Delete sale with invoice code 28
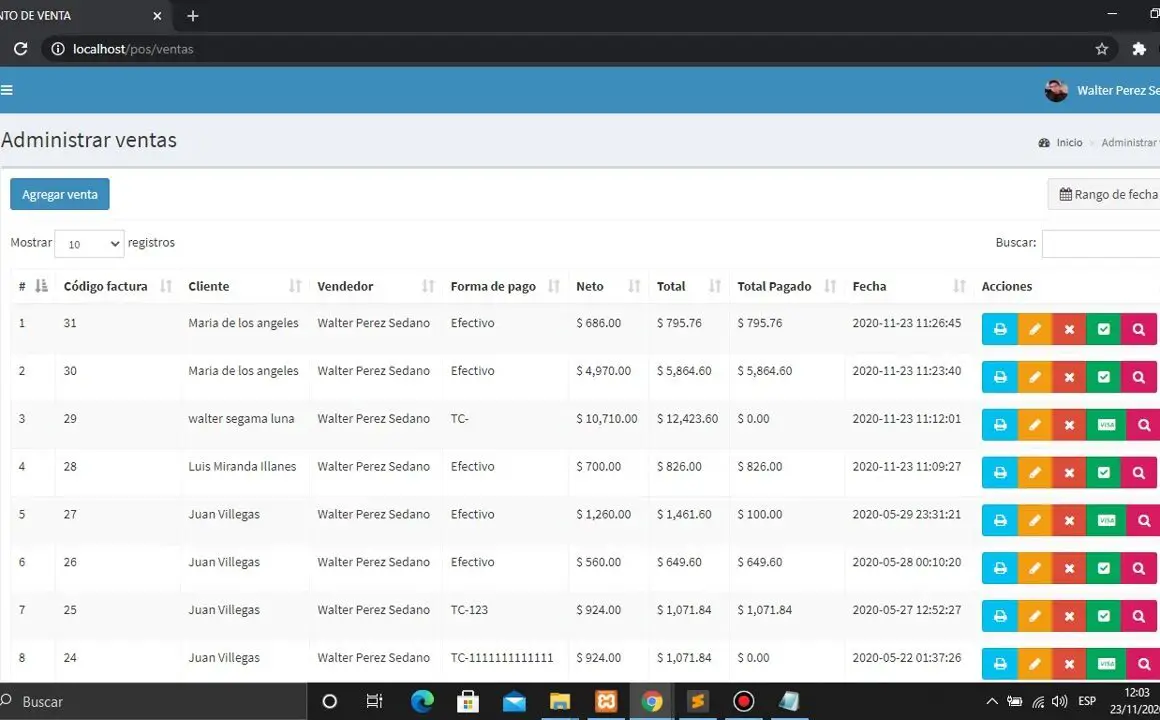The width and height of the screenshot is (1160, 720). pos(1069,473)
